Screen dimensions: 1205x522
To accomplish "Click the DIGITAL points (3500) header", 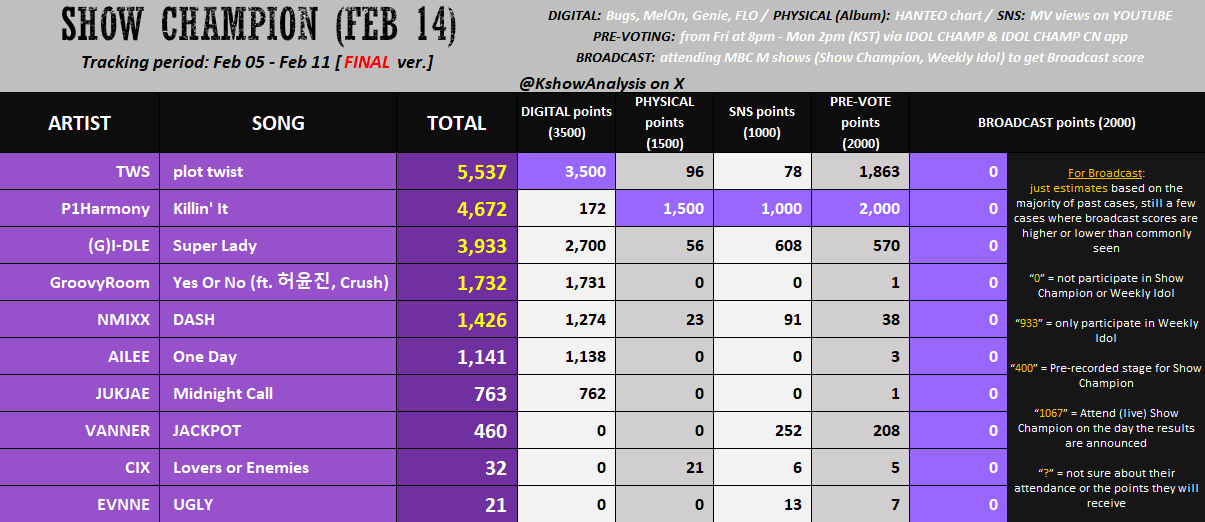I will (x=566, y=122).
